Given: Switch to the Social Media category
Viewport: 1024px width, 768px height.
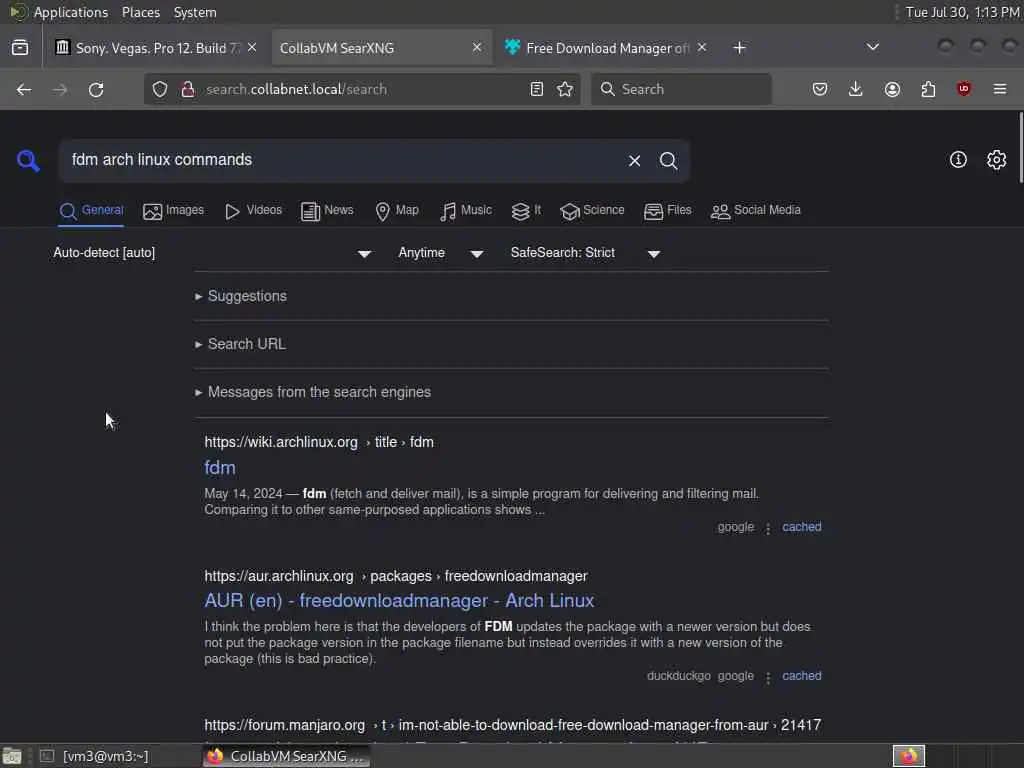Looking at the screenshot, I should [x=756, y=210].
